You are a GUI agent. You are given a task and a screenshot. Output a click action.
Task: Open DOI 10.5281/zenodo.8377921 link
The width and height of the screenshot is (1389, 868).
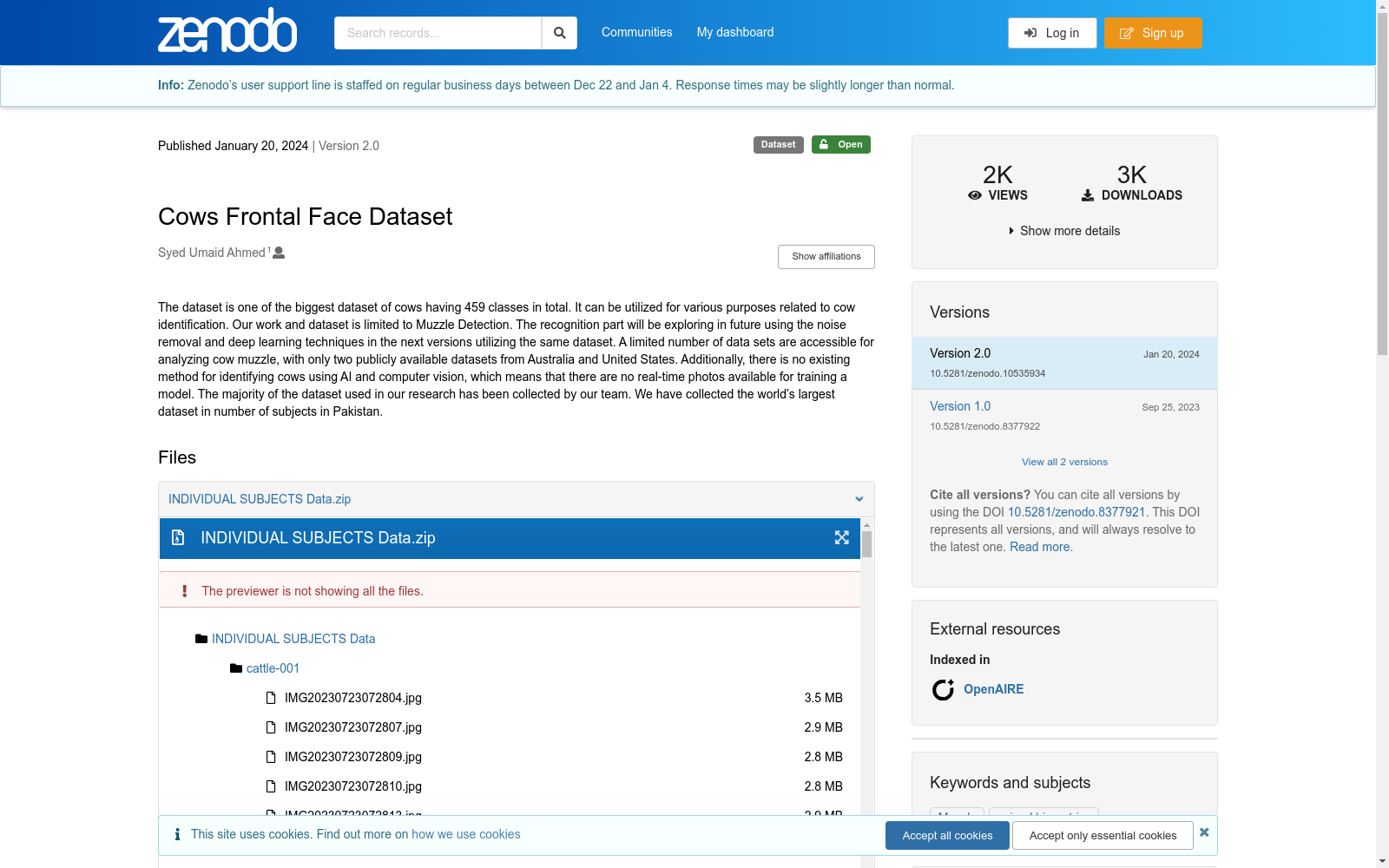tap(1076, 512)
